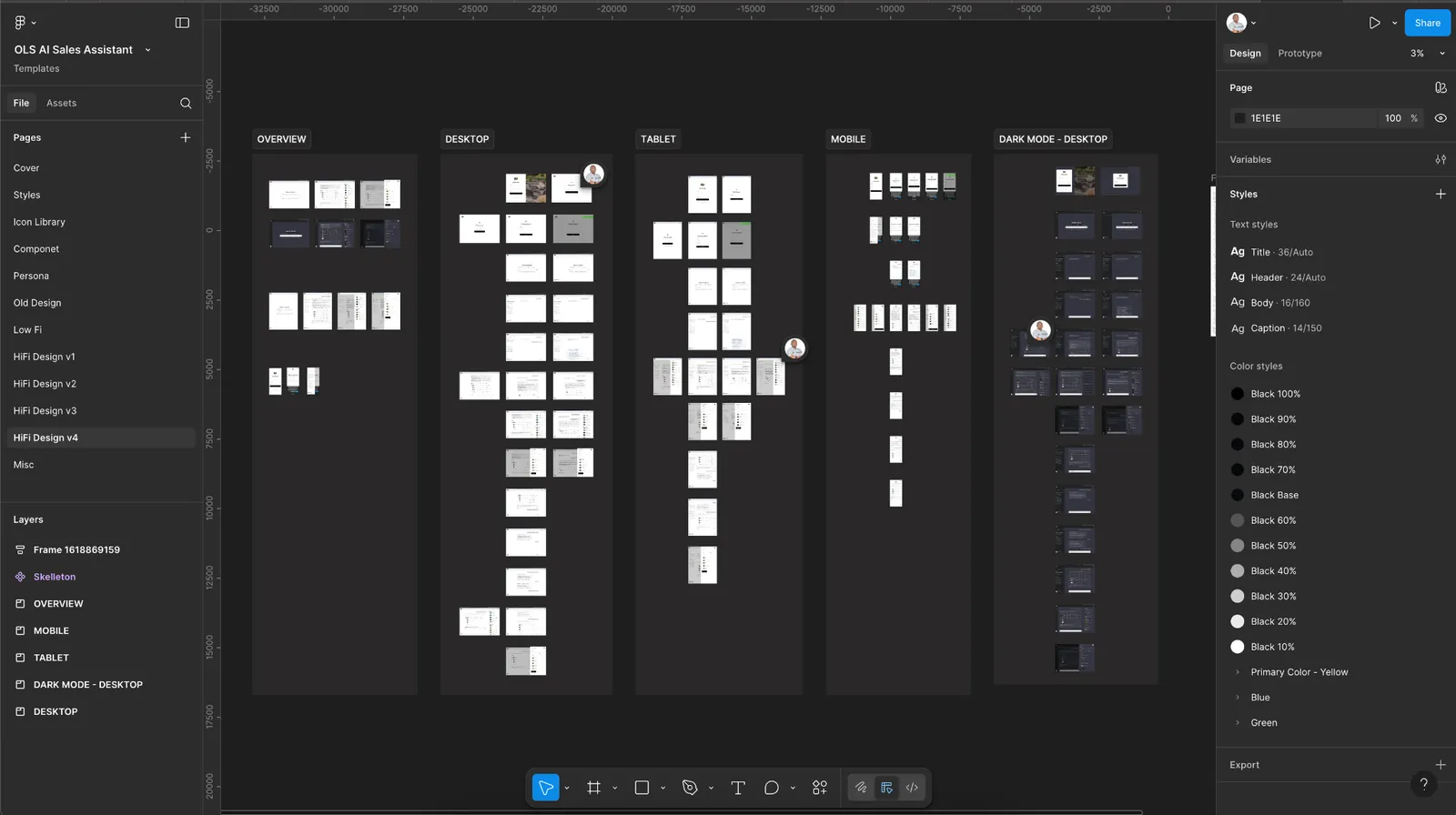Select the Frame tool
The width and height of the screenshot is (1456, 815).
(x=594, y=788)
